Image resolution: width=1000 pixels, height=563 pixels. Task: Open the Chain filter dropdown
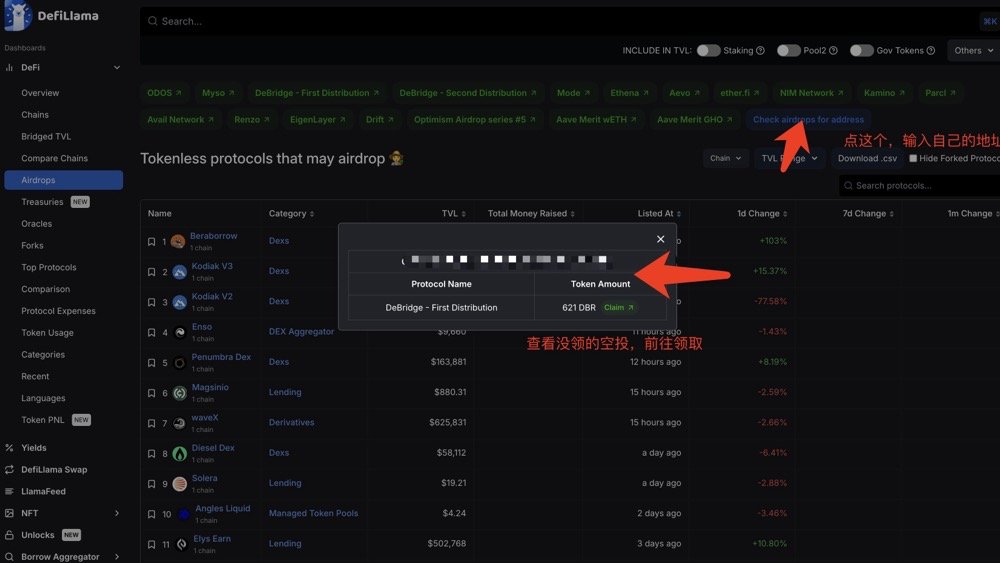coord(726,158)
